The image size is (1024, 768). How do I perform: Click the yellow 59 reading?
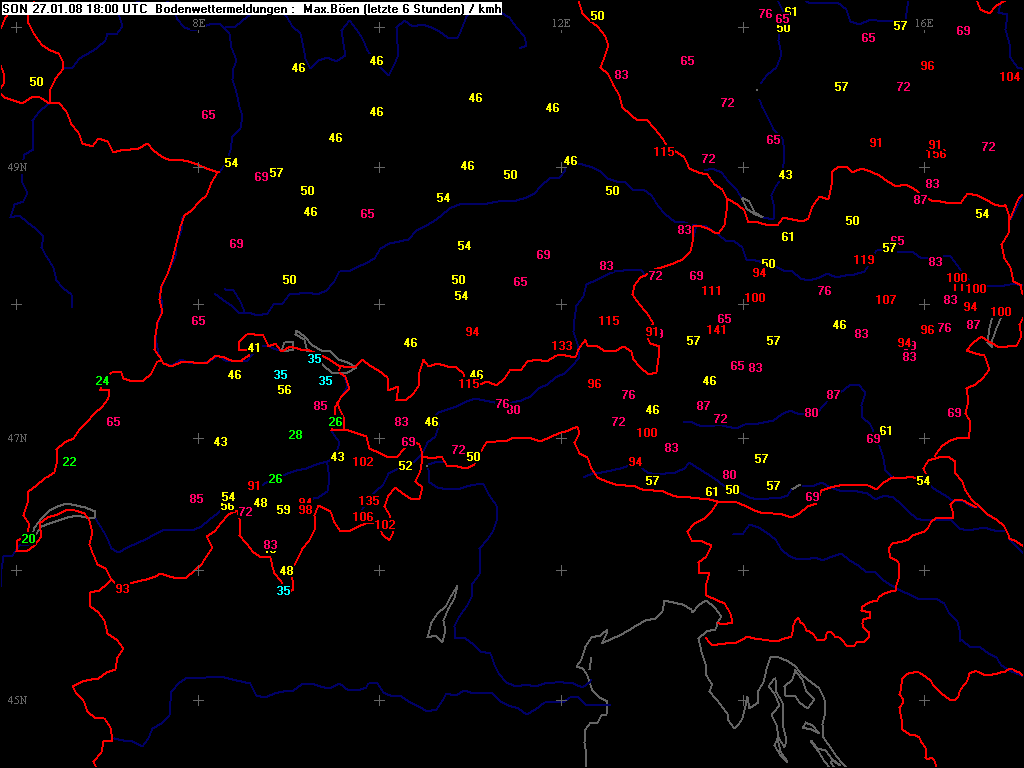click(283, 510)
